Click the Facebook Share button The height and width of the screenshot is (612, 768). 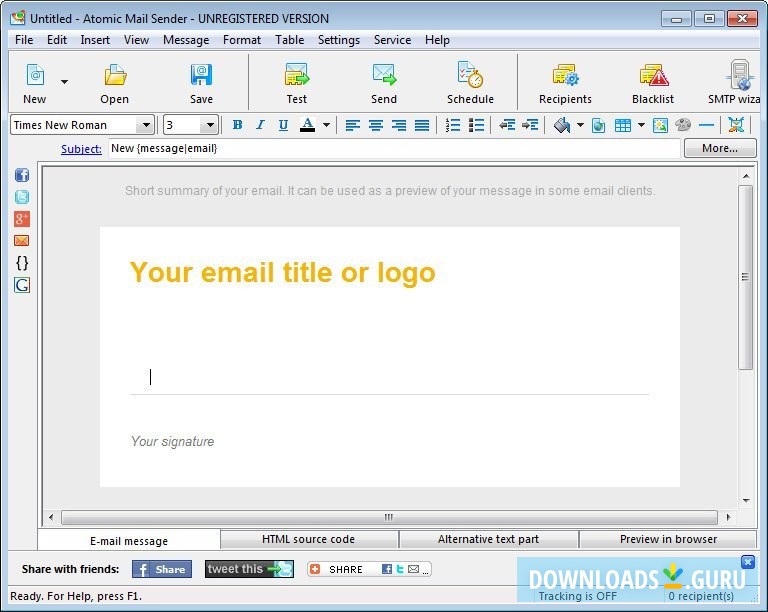162,569
